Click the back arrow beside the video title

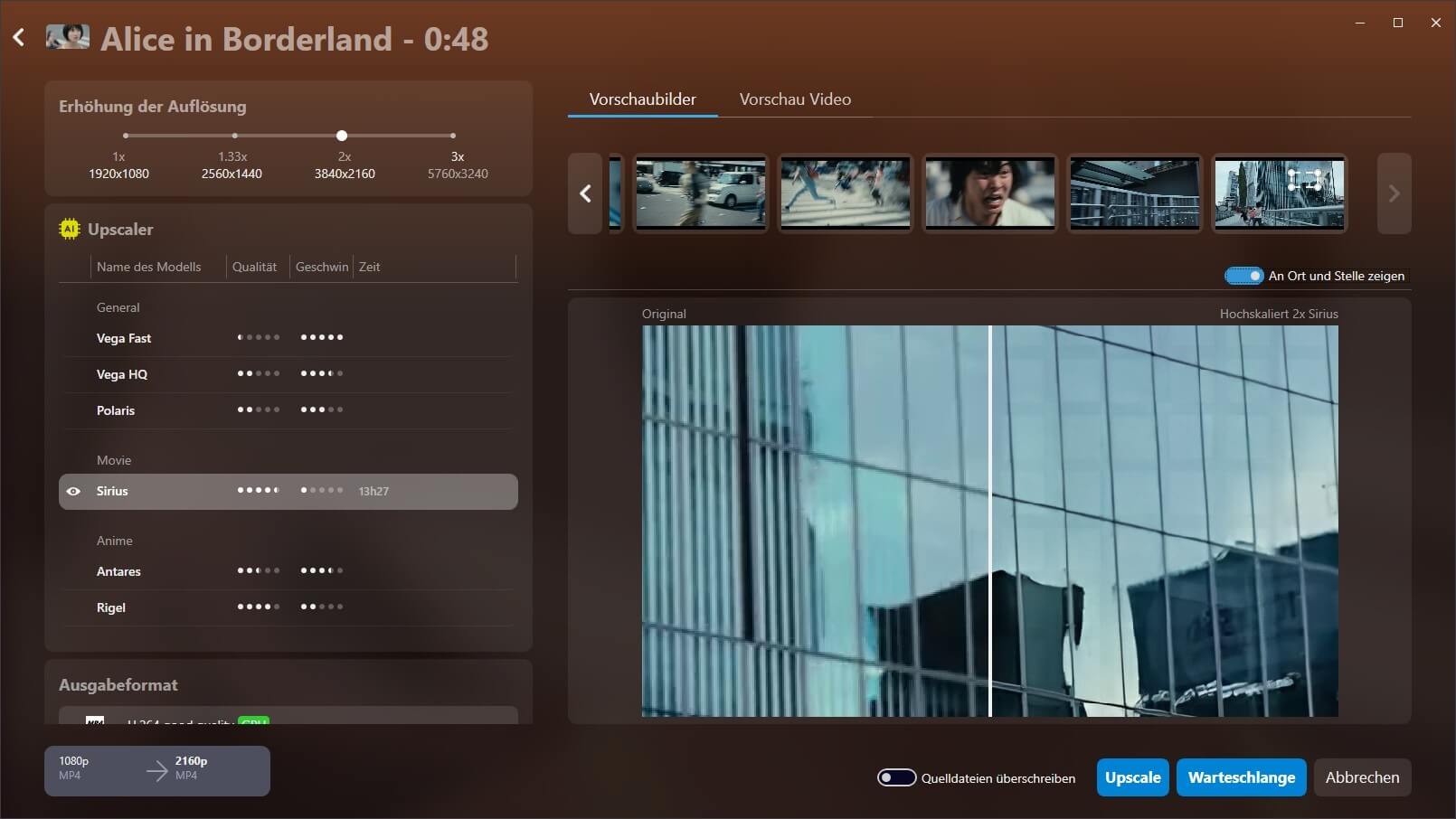[19, 38]
